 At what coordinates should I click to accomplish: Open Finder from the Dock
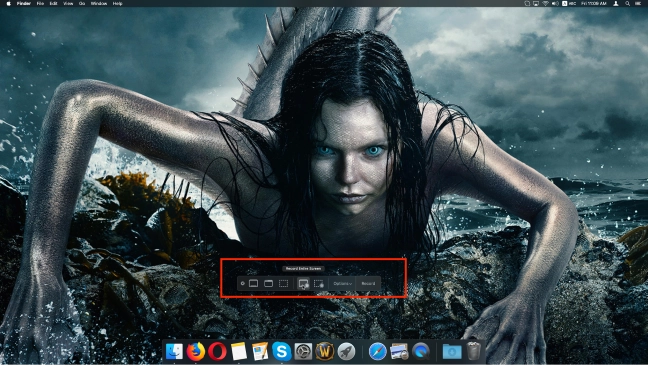174,351
